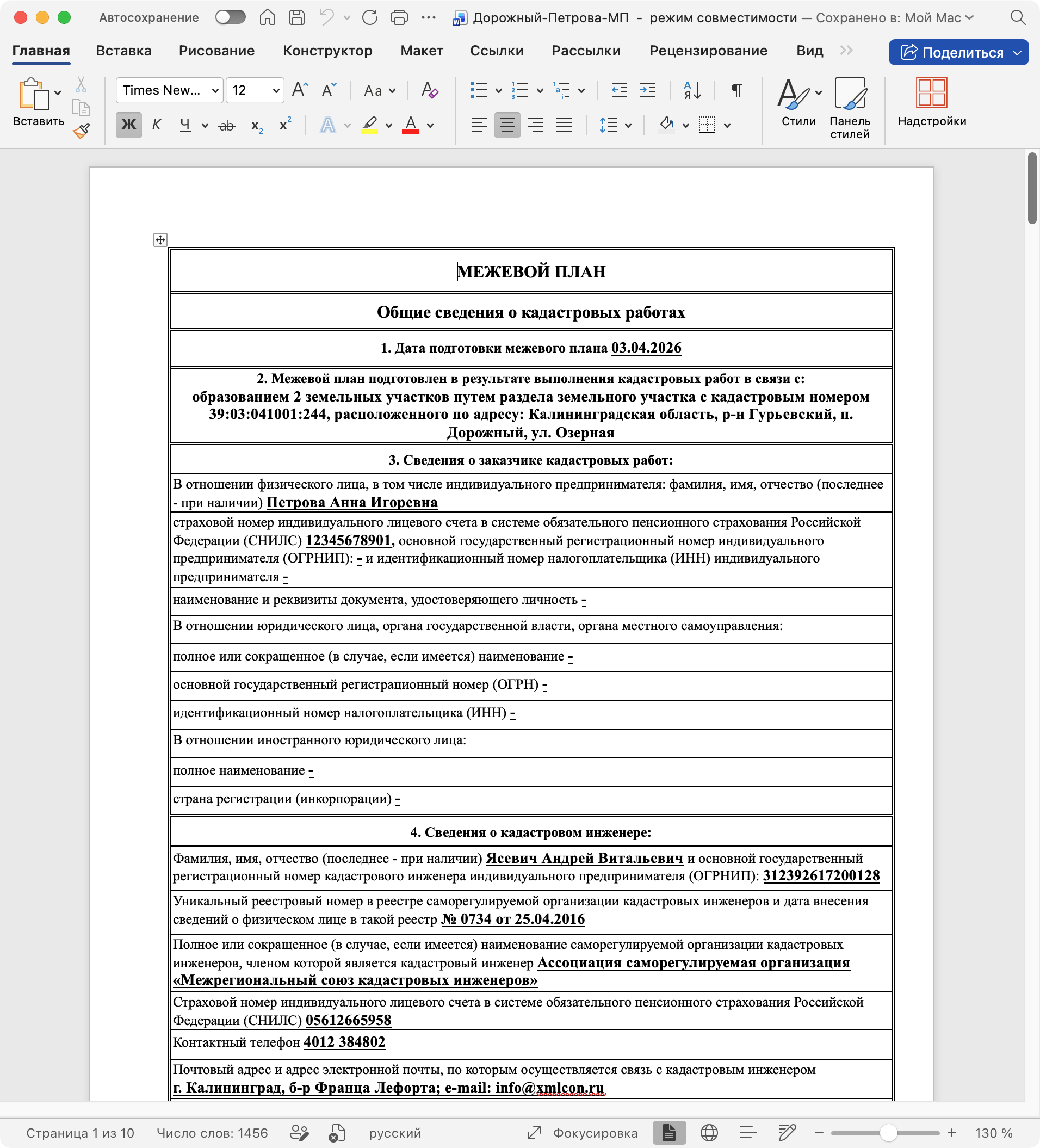Open the search magnifier icon
Screen dimensions: 1040x1148
[x=1018, y=17]
